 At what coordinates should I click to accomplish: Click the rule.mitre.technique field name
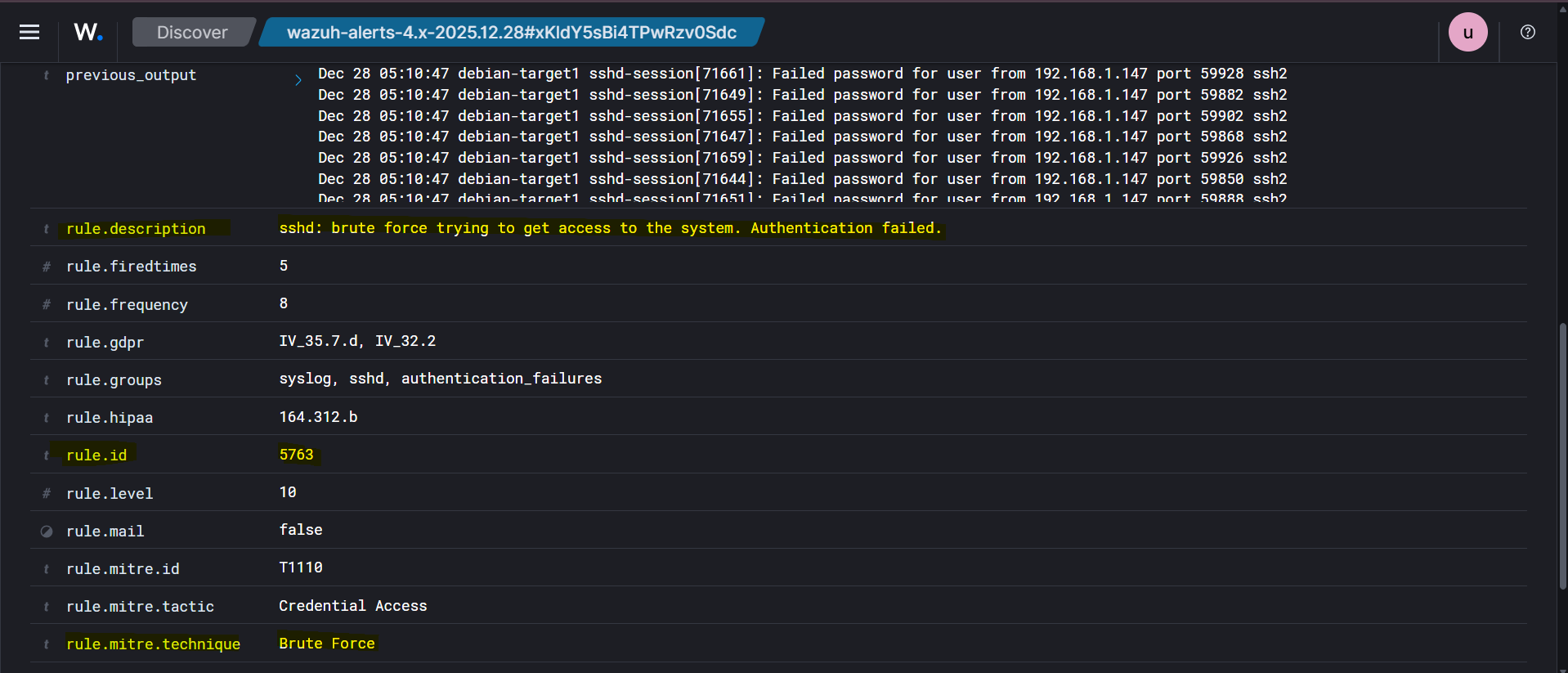pos(153,644)
